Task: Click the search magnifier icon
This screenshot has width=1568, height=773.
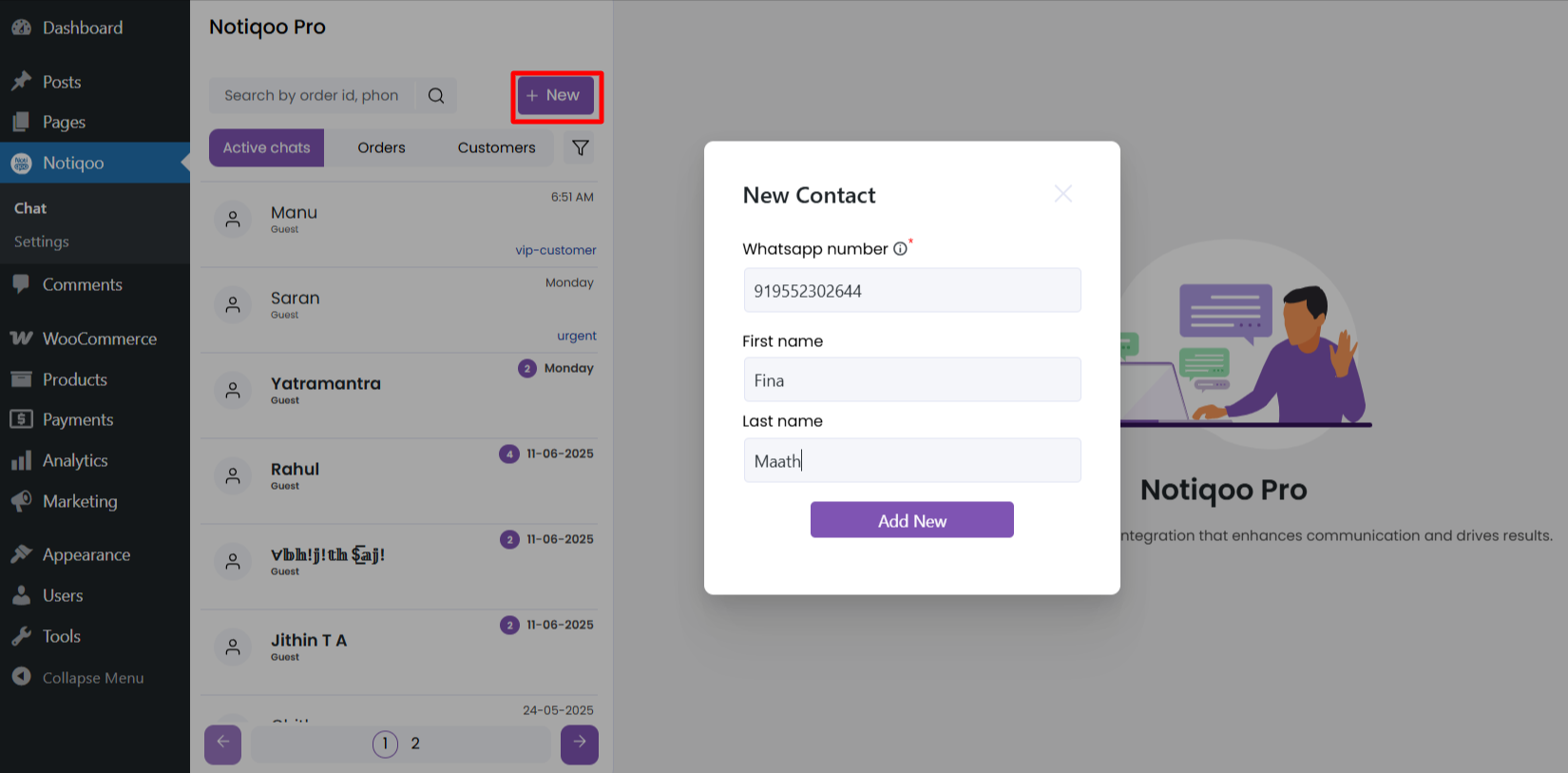Action: pyautogui.click(x=436, y=95)
